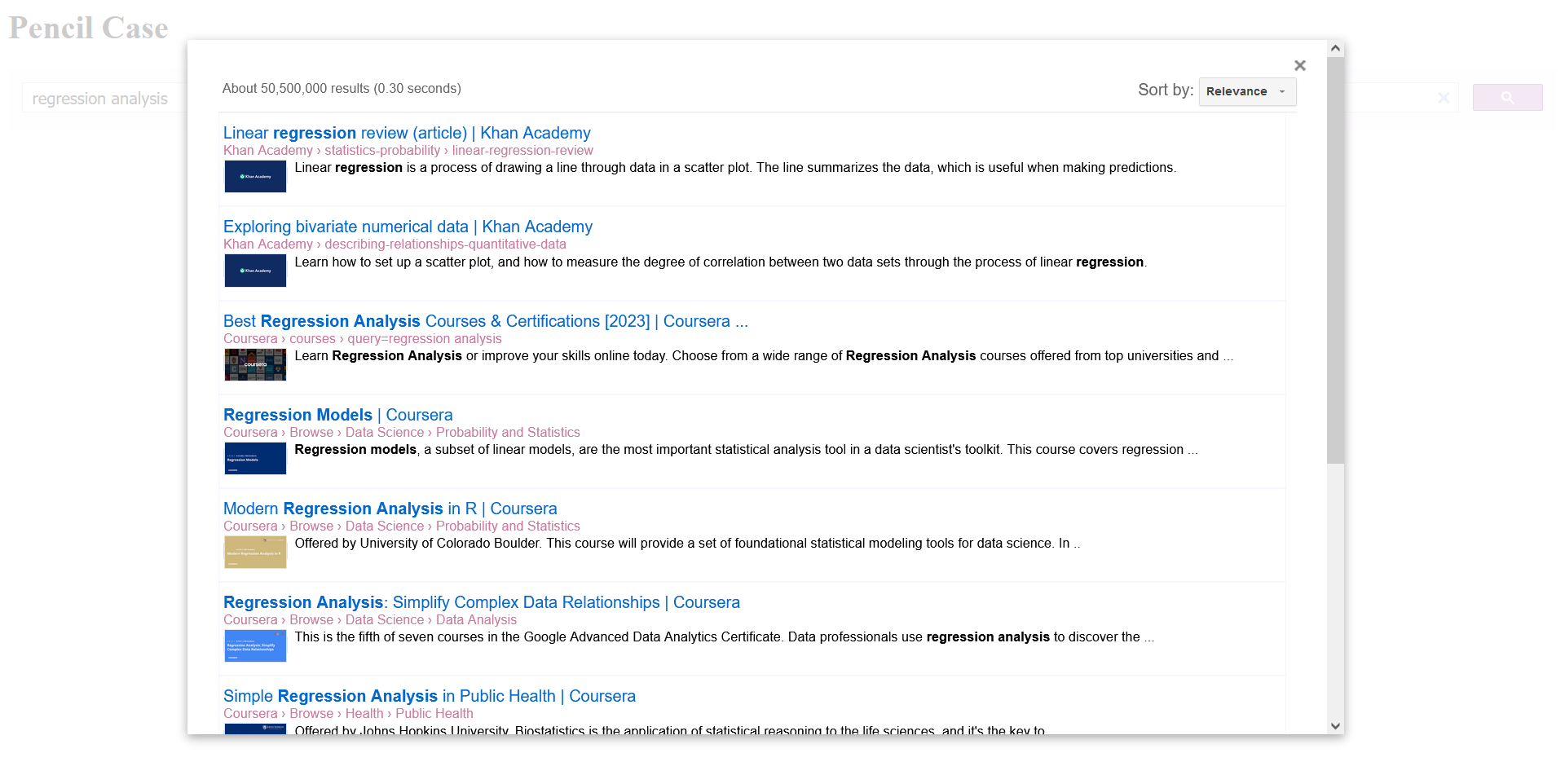Click the Regression Models result thumbnail

click(255, 458)
